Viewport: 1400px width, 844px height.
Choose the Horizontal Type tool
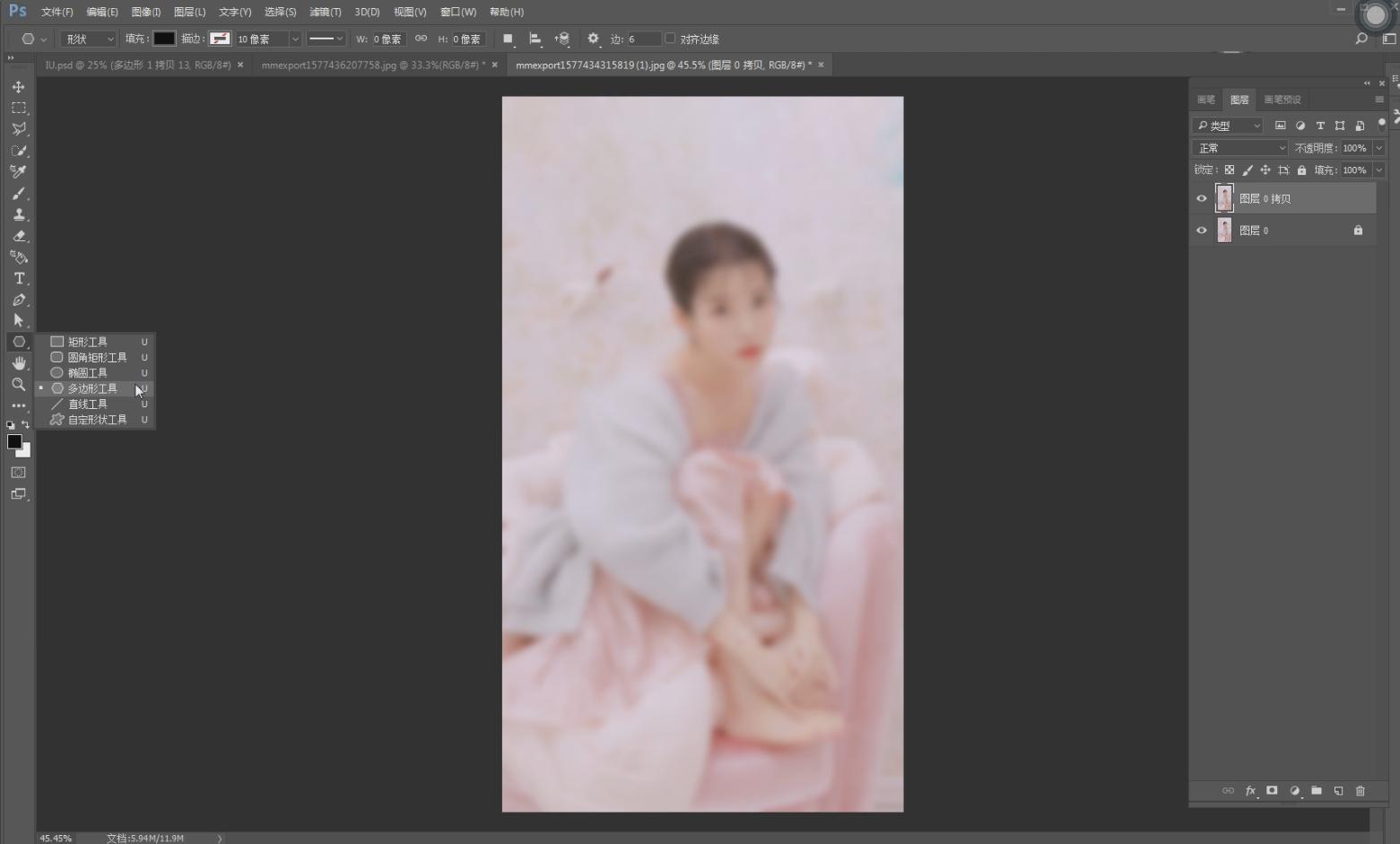[x=18, y=279]
